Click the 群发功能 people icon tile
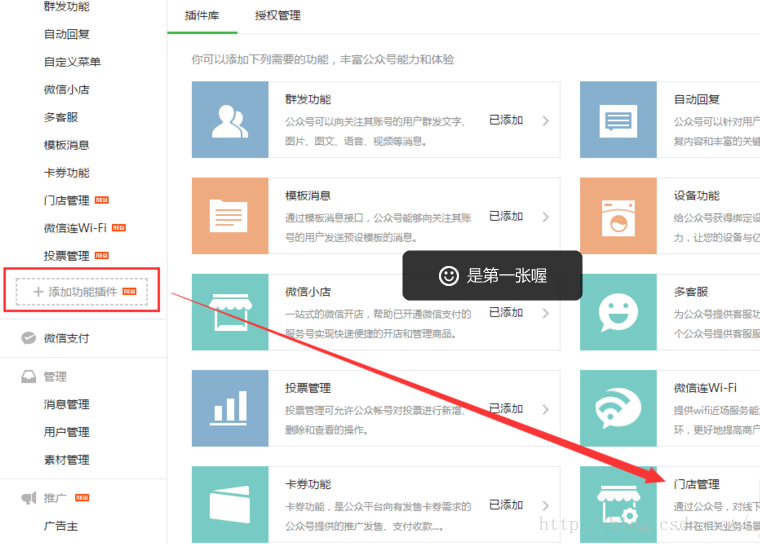760x544 pixels. click(x=230, y=120)
